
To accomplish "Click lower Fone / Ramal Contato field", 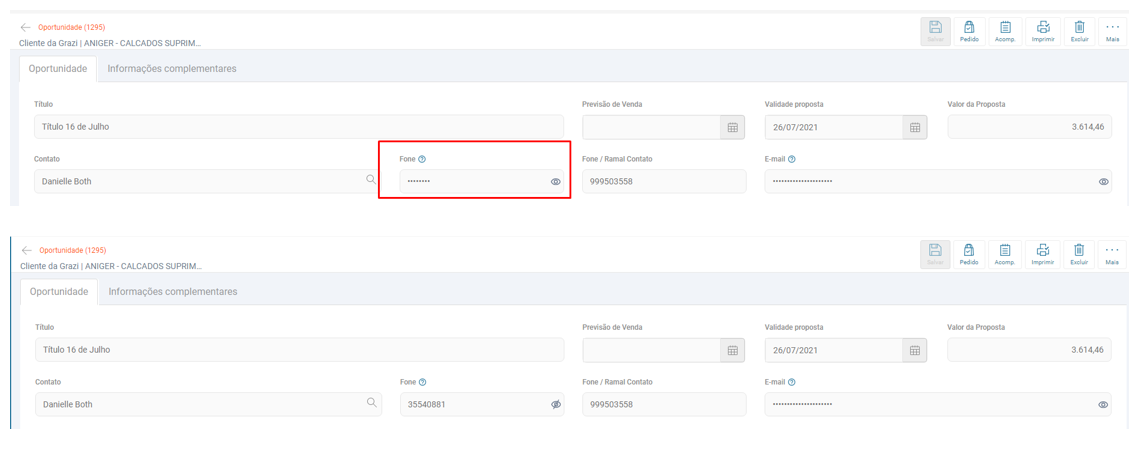I will (664, 405).
